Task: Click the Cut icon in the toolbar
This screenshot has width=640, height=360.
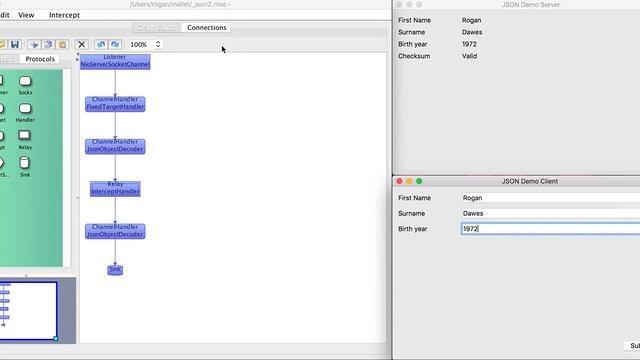Action: 34,44
